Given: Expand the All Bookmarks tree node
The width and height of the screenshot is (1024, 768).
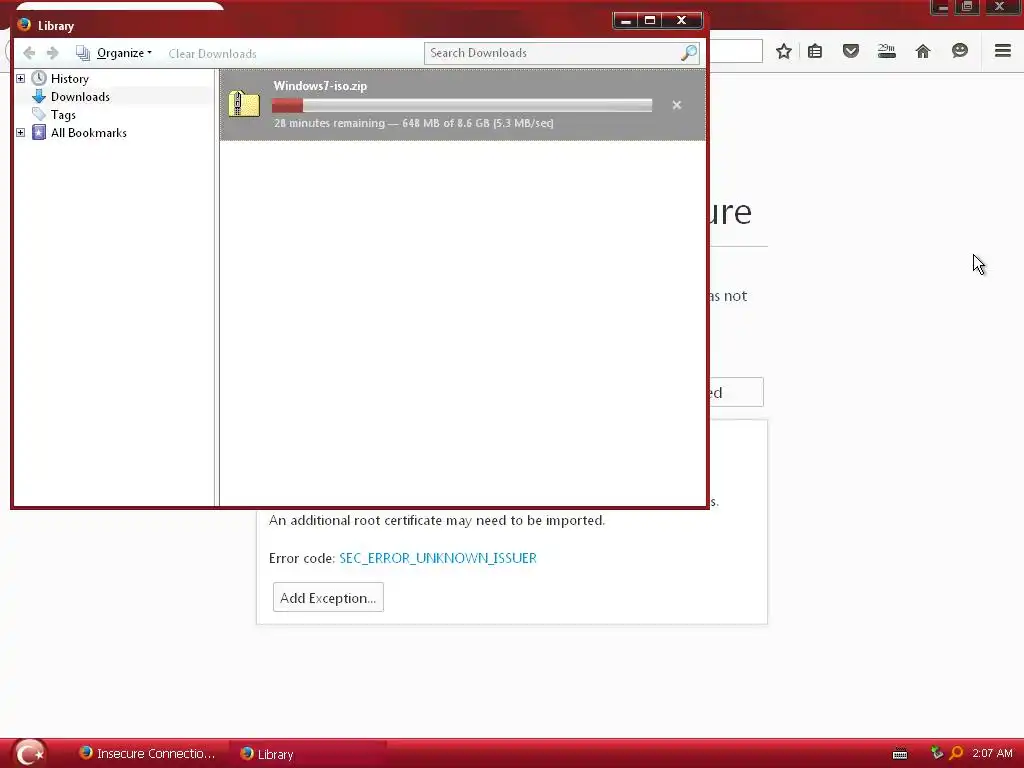Looking at the screenshot, I should click(x=20, y=133).
